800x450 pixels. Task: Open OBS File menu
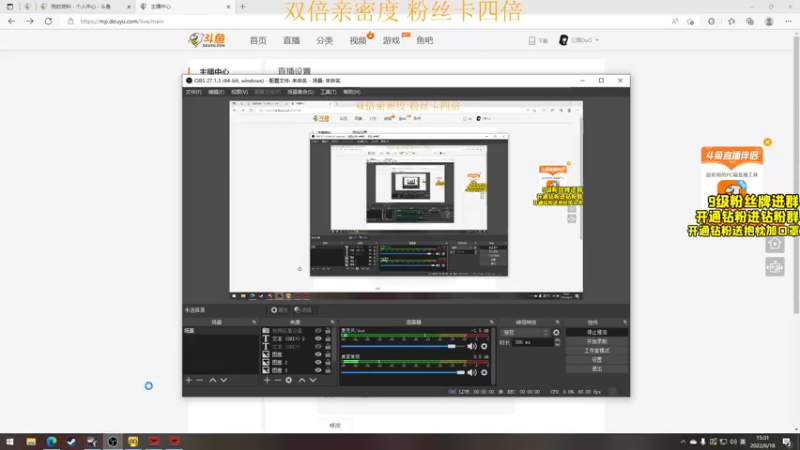click(x=193, y=92)
